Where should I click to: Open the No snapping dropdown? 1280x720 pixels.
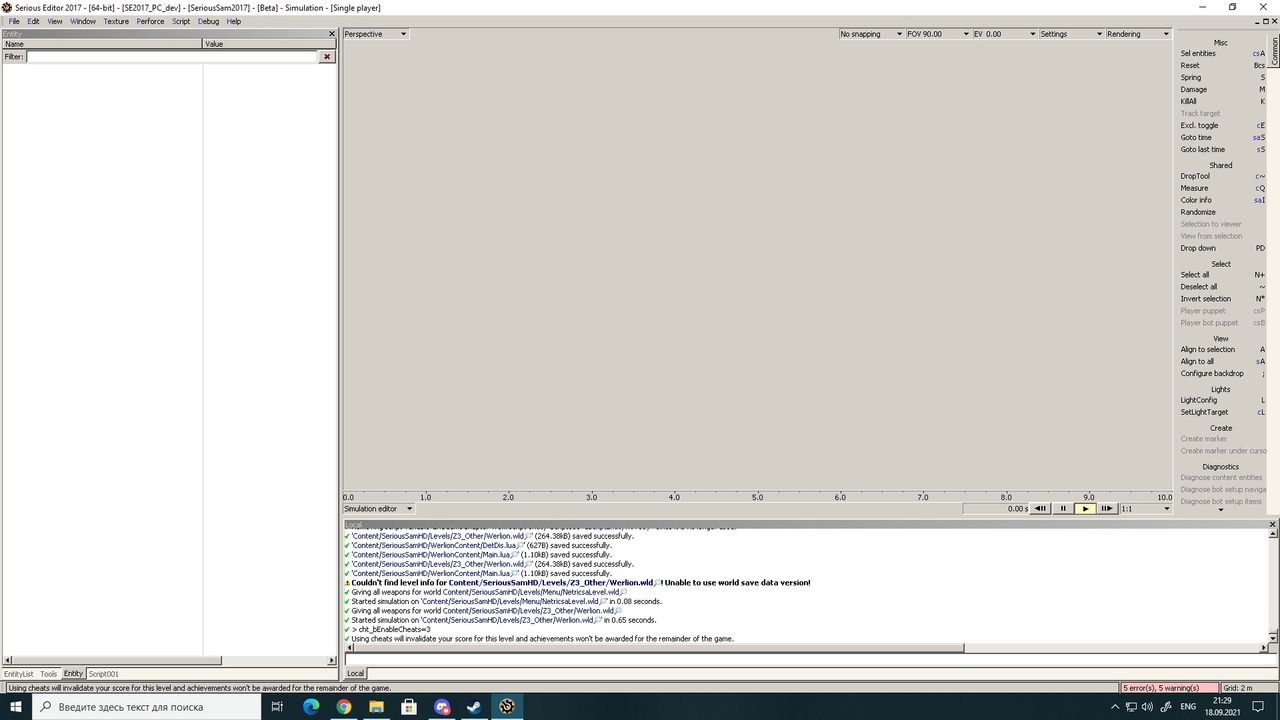(871, 34)
